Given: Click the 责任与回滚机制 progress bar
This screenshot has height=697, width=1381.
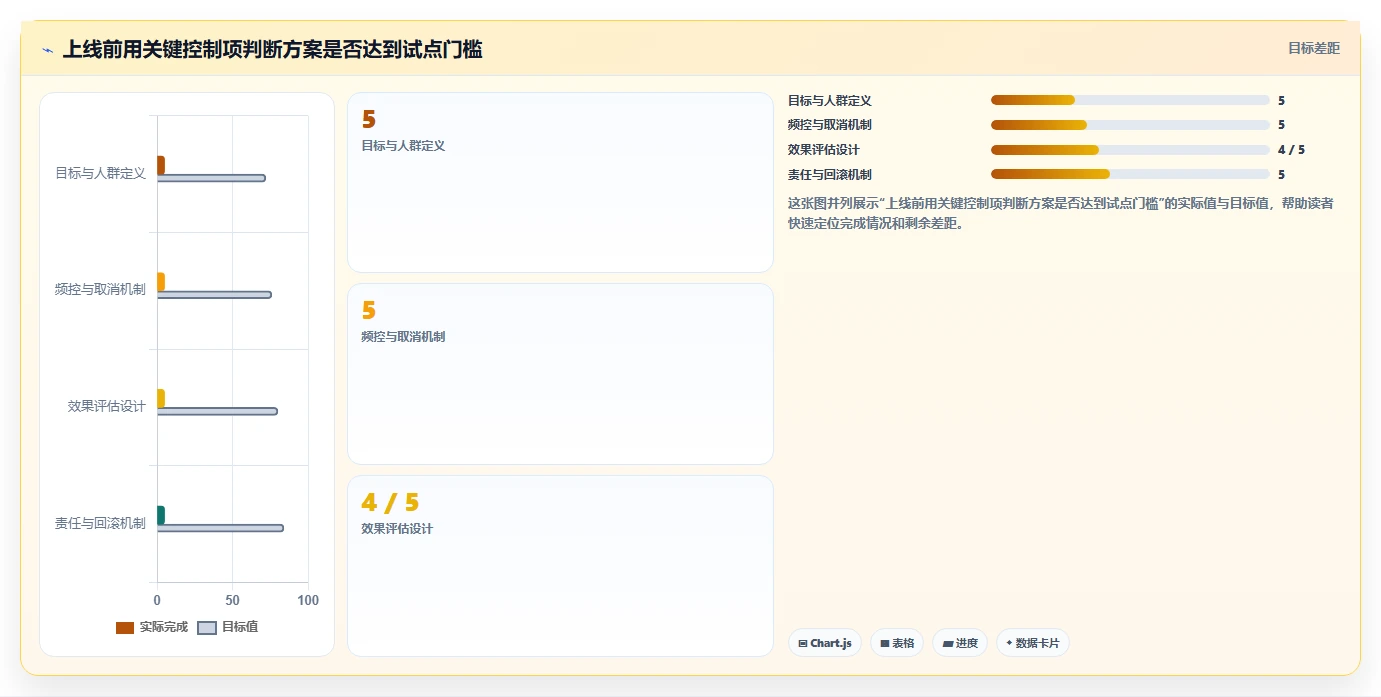Looking at the screenshot, I should 1130,174.
